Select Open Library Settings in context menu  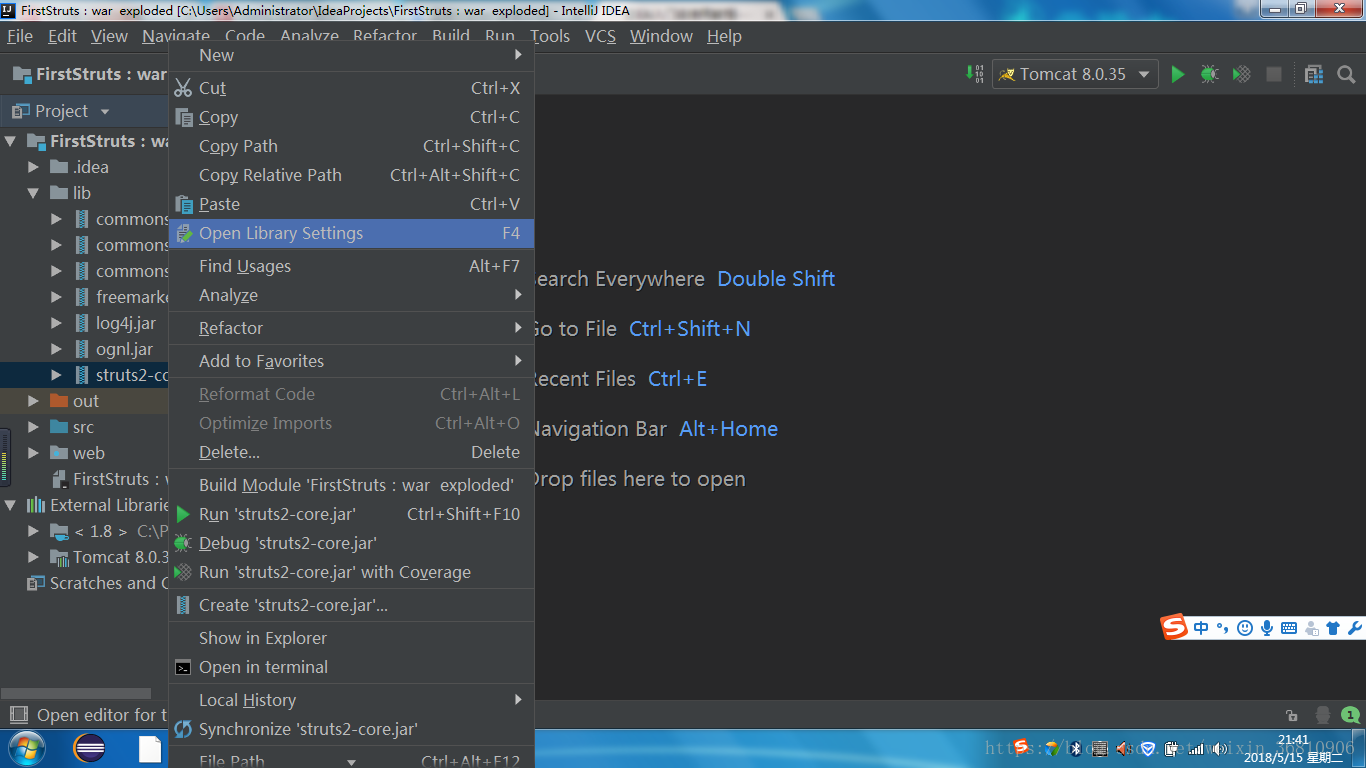pos(351,233)
